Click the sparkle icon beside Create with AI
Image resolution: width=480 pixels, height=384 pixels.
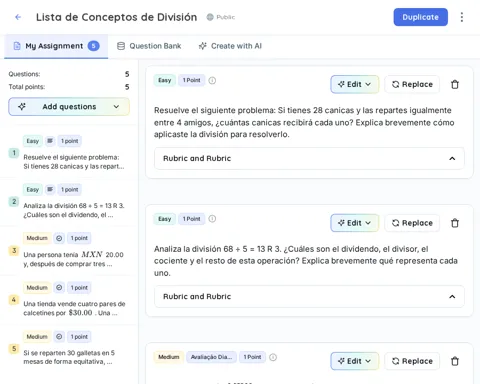(x=202, y=46)
